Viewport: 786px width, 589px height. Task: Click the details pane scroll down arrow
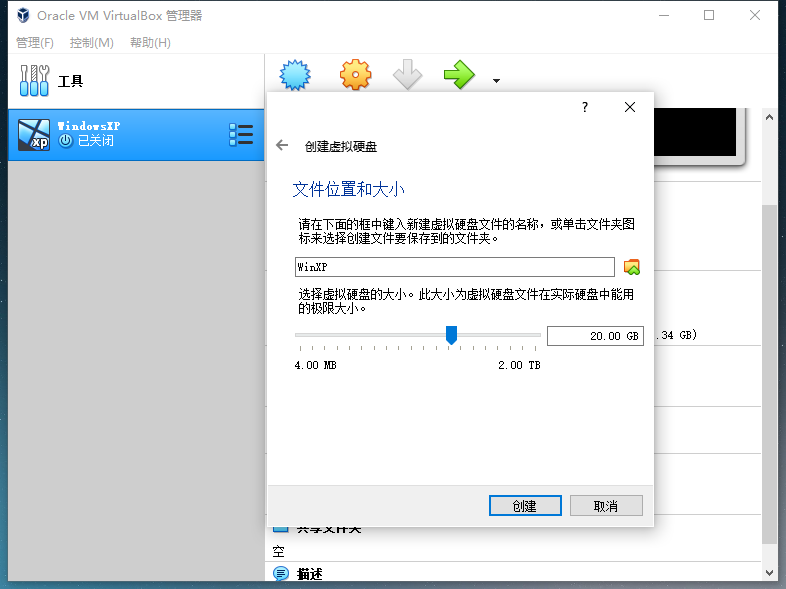769,572
